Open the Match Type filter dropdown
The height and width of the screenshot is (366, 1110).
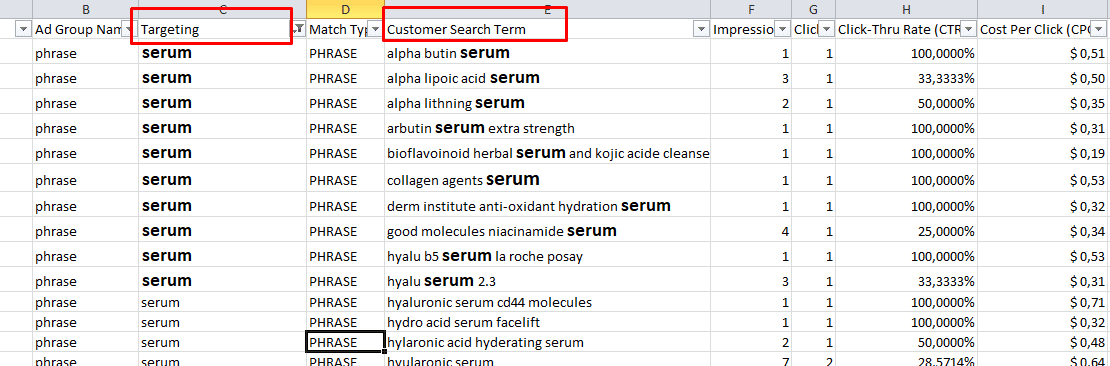[x=376, y=29]
